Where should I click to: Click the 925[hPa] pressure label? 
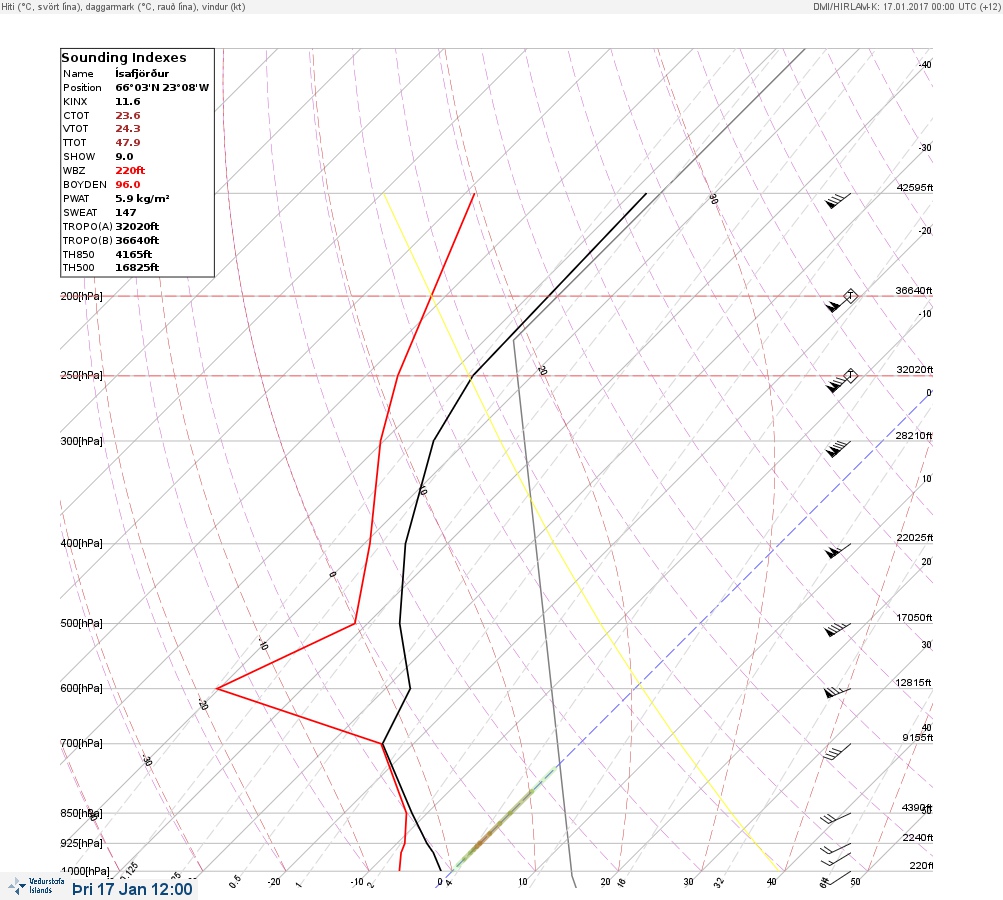[81, 843]
